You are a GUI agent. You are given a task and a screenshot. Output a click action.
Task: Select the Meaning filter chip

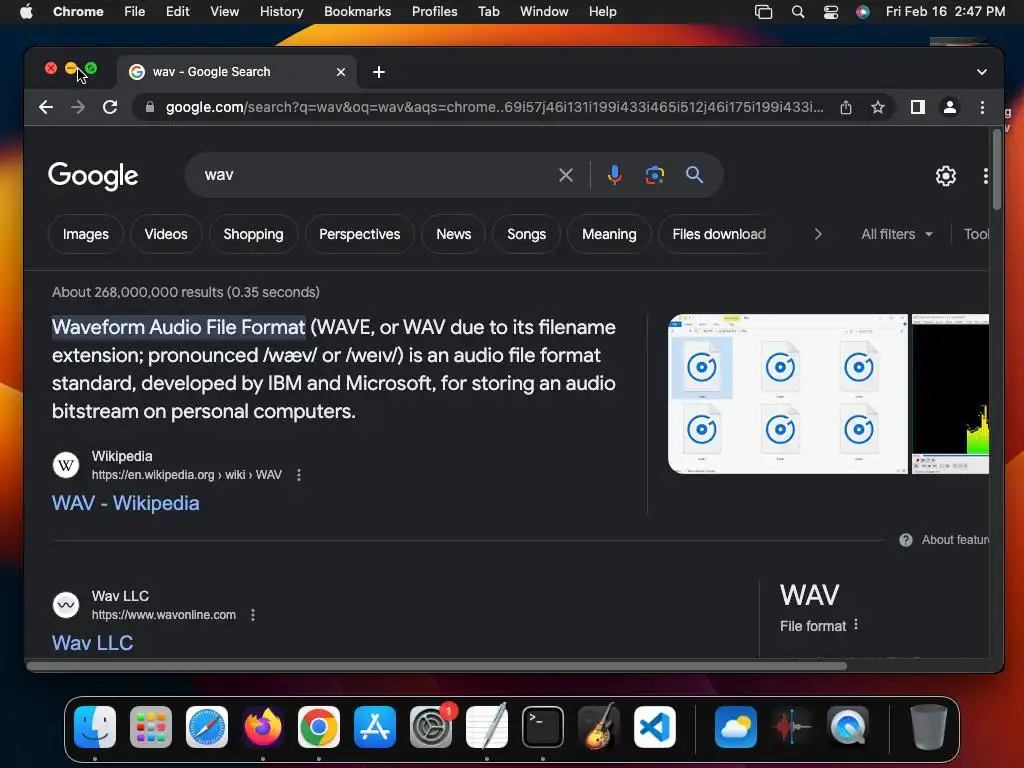(609, 234)
